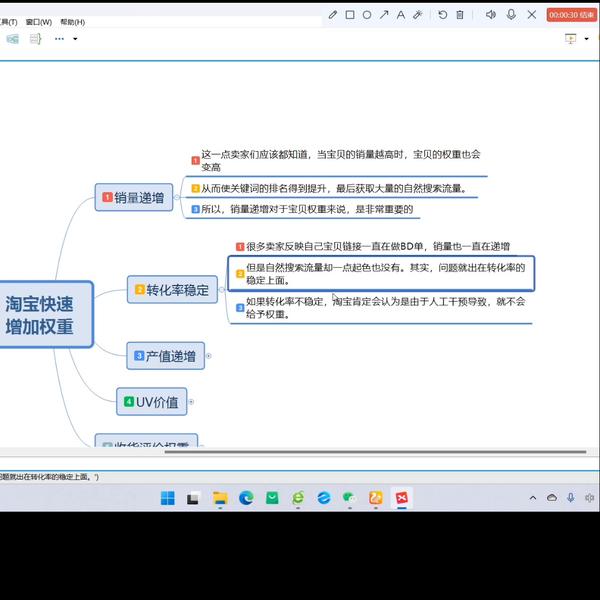This screenshot has width=600, height=600.
Task: Open the presentation mode dropdown arrow
Action: tap(586, 39)
